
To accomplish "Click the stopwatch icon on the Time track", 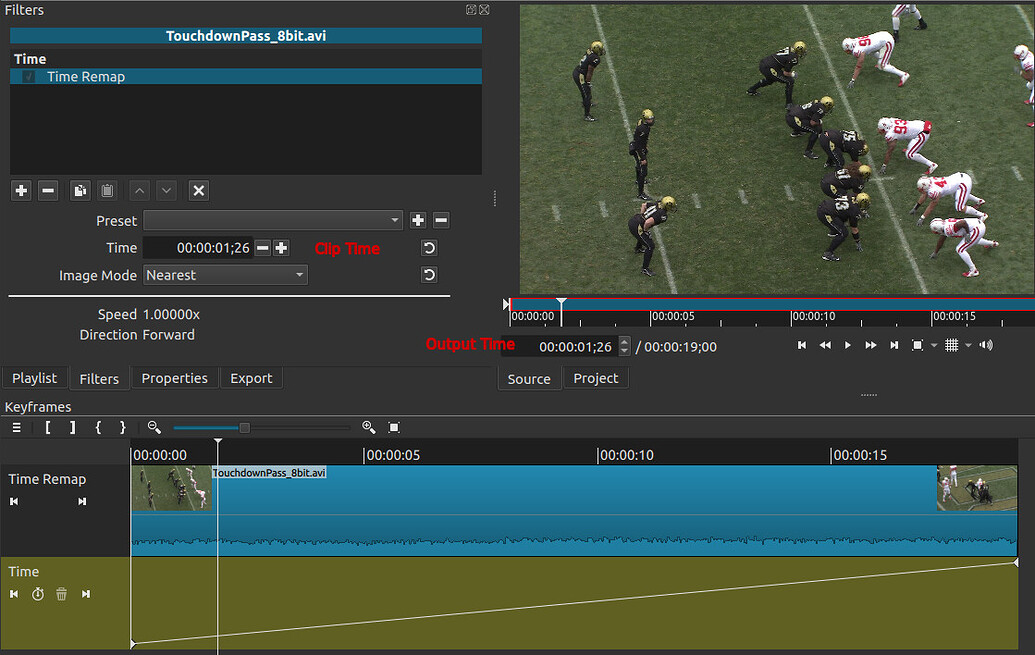I will coord(37,594).
